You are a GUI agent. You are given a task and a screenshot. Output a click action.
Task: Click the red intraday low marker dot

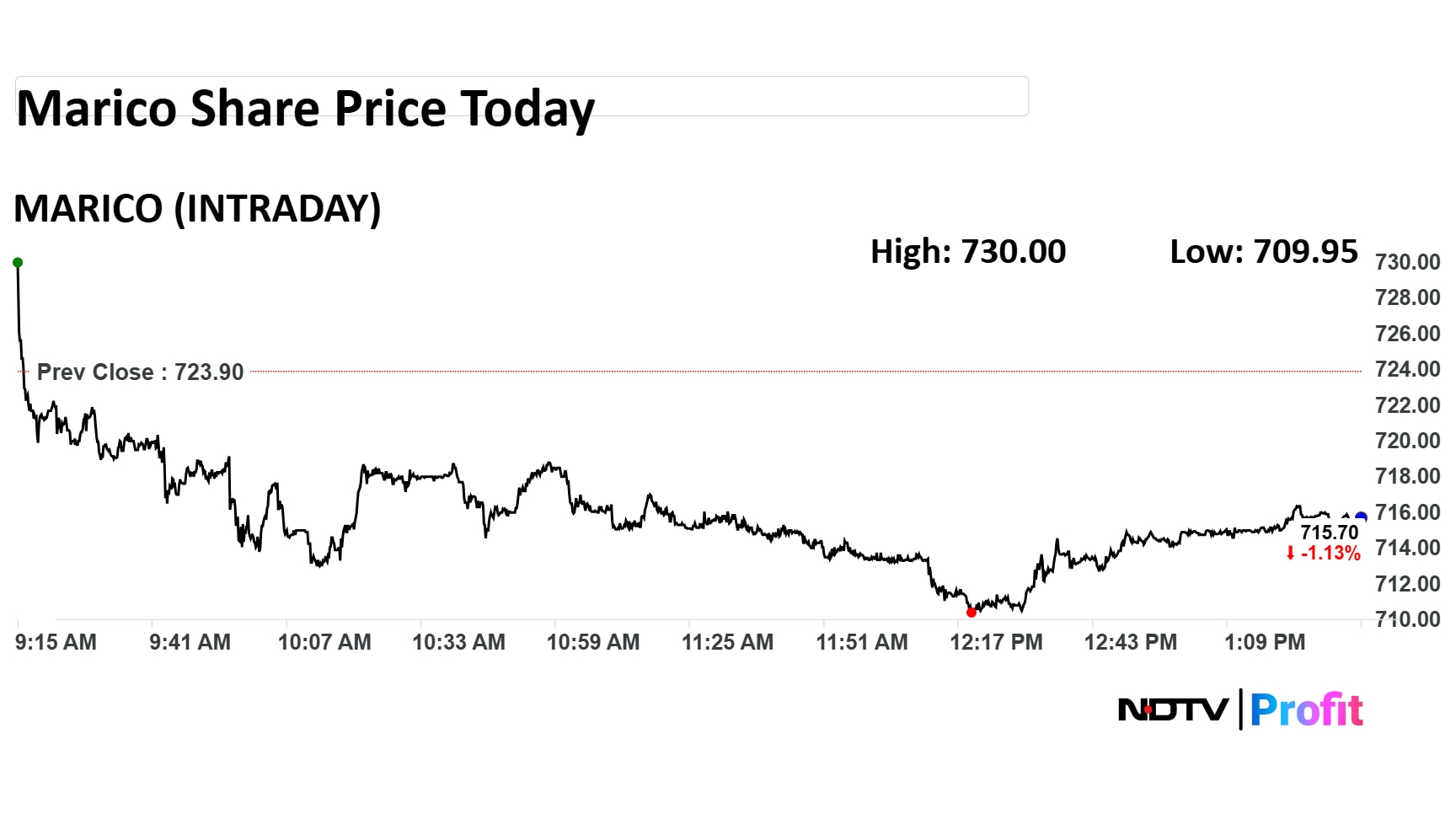point(972,613)
